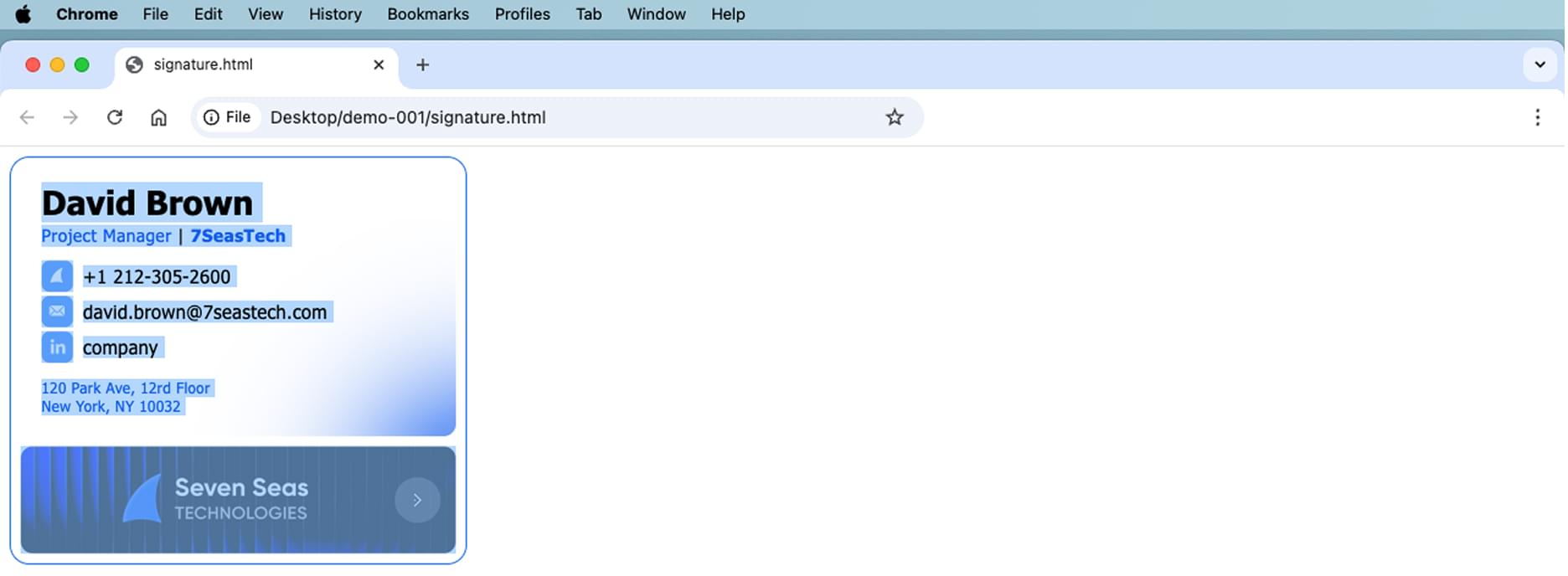The width and height of the screenshot is (1568, 576).
Task: Click the David Brown name heading
Action: click(147, 203)
